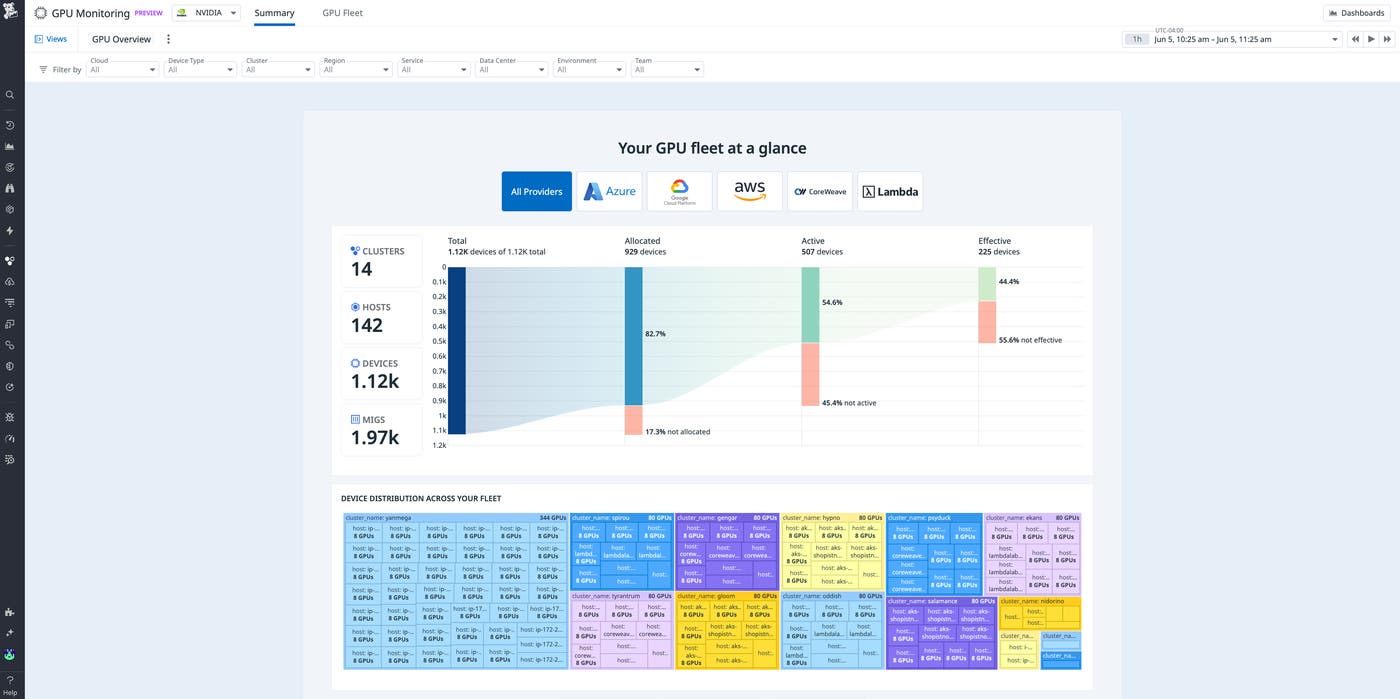The width and height of the screenshot is (1400, 699).
Task: Click the fast-backward time navigation arrow
Action: [x=1355, y=39]
